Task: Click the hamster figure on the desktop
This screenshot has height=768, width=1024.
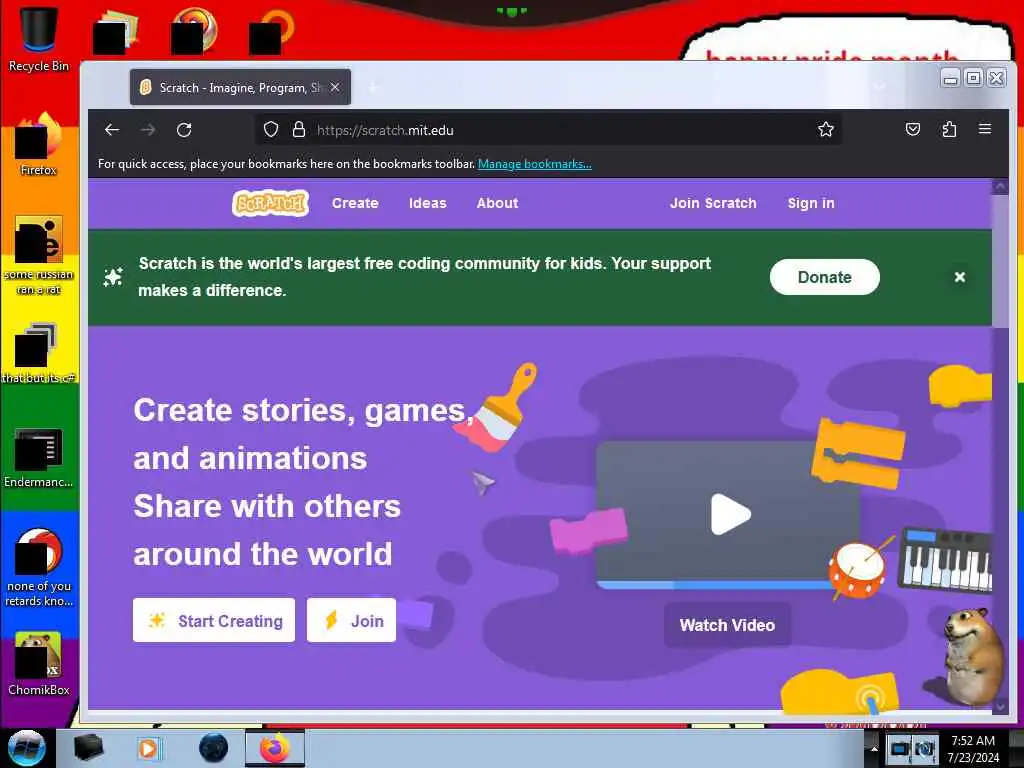Action: coord(972,656)
